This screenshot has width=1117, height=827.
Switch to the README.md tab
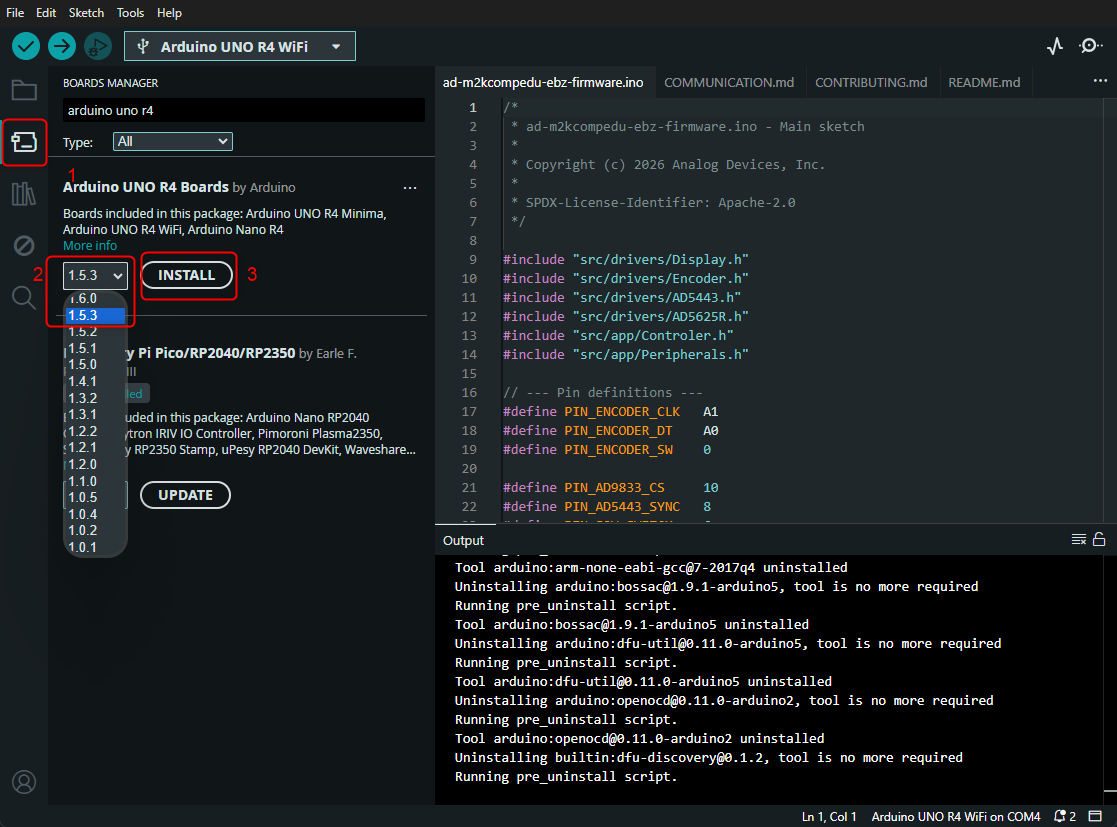point(984,83)
